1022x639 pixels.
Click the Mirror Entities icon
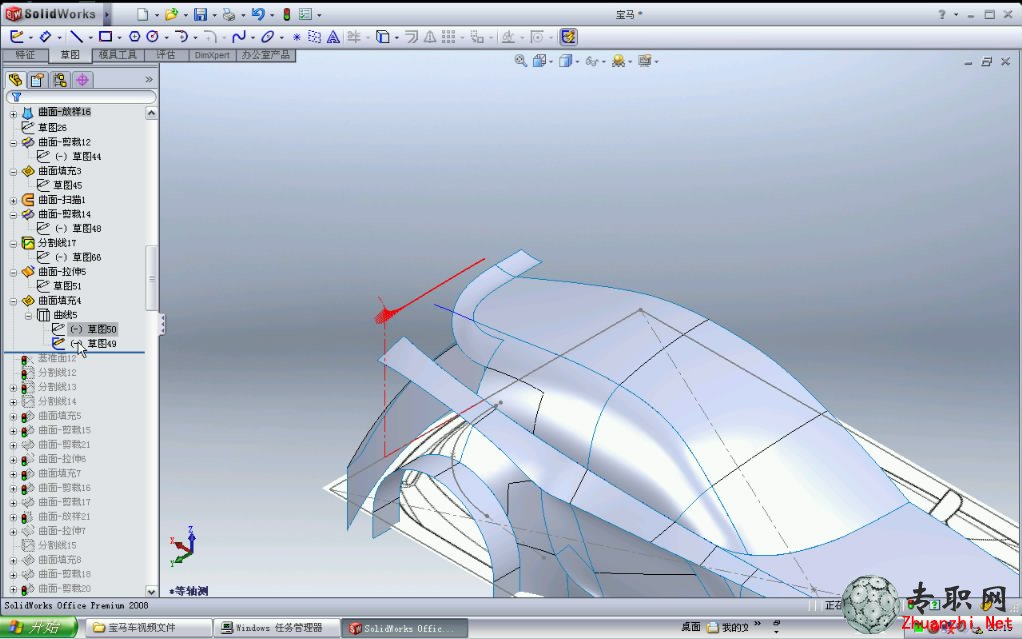[430, 37]
